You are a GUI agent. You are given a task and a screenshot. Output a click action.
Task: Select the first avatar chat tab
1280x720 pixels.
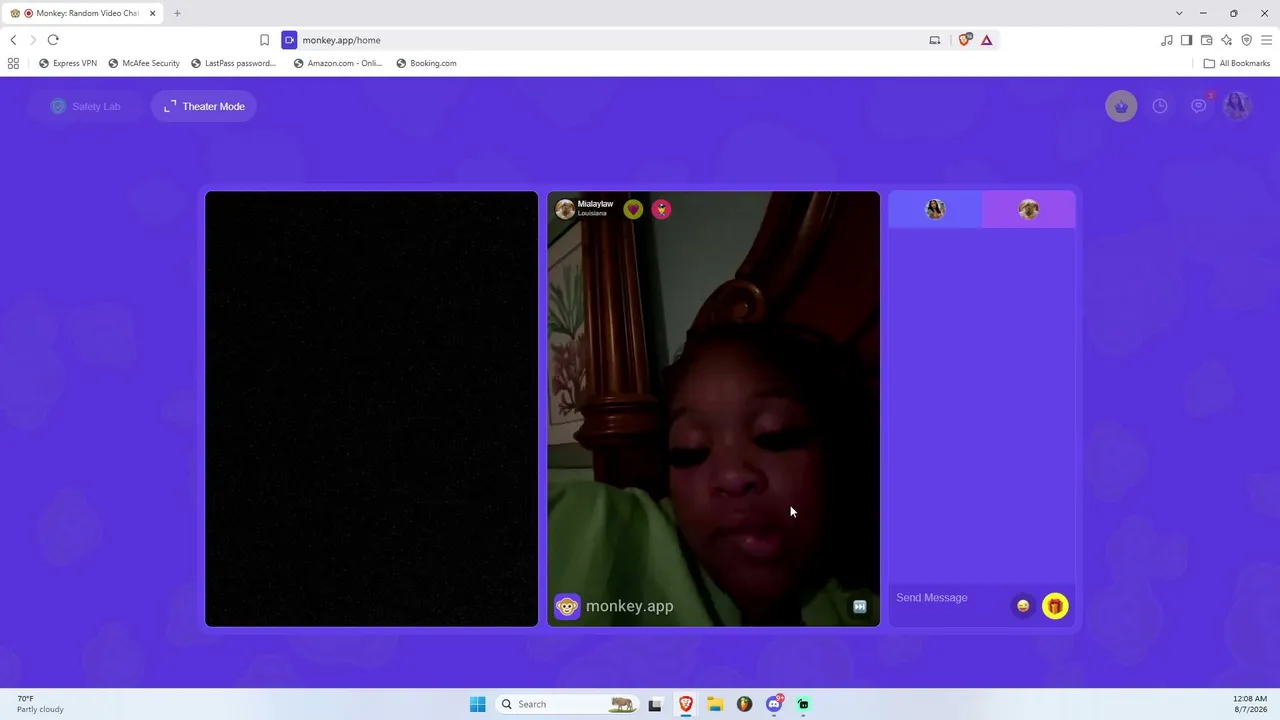[x=935, y=209]
